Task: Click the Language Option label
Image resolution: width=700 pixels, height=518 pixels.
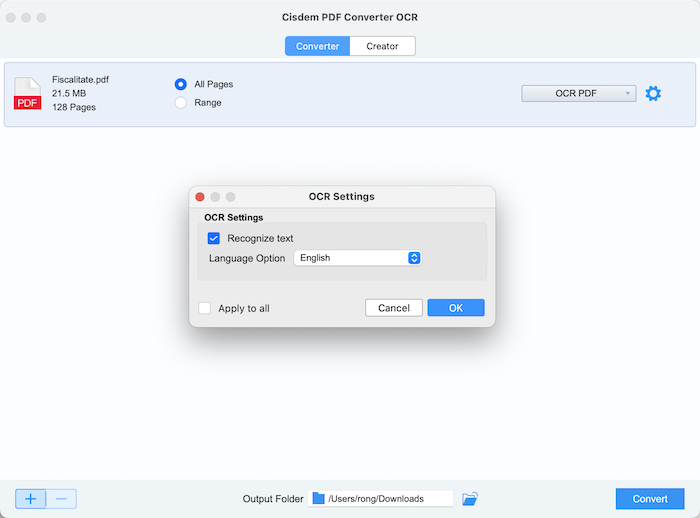Action: pos(247,258)
